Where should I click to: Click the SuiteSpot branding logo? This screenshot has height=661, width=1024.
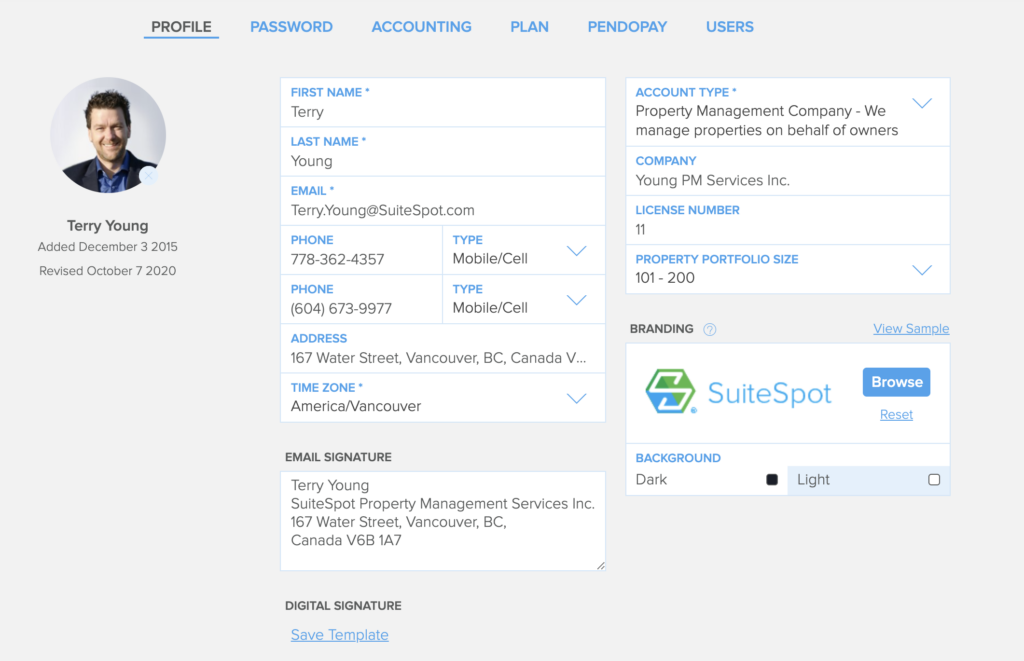(x=739, y=392)
